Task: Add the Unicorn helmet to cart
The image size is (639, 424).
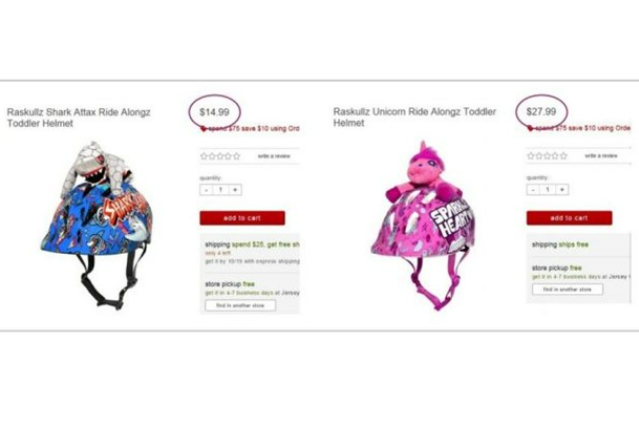Action: [569, 218]
